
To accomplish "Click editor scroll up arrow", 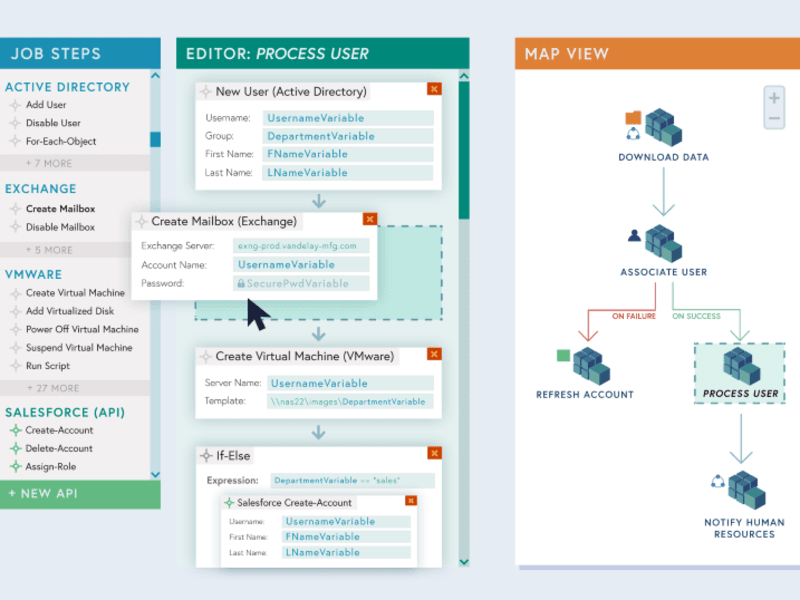I will (x=464, y=76).
